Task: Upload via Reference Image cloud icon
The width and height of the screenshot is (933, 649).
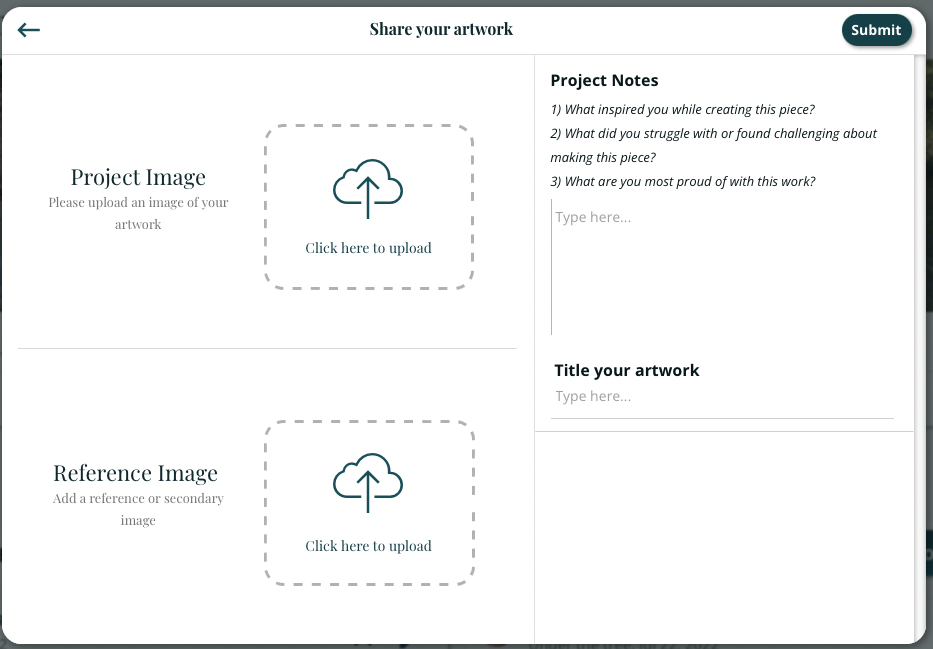Action: pyautogui.click(x=368, y=483)
